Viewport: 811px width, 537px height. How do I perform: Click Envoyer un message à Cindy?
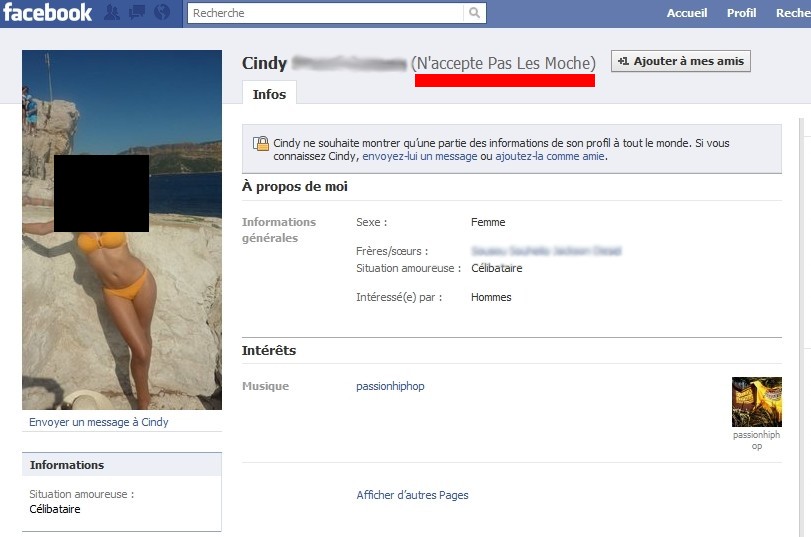pos(98,422)
